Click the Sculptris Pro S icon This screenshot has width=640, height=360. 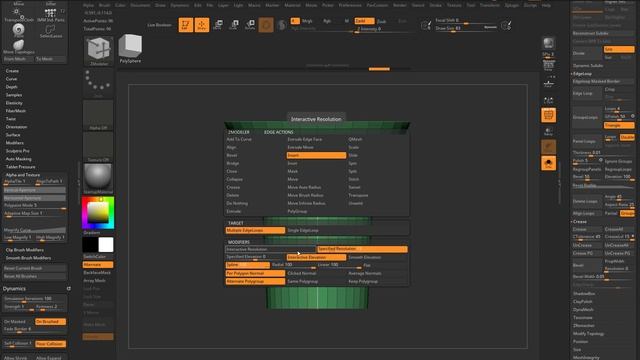pyautogui.click(x=282, y=25)
